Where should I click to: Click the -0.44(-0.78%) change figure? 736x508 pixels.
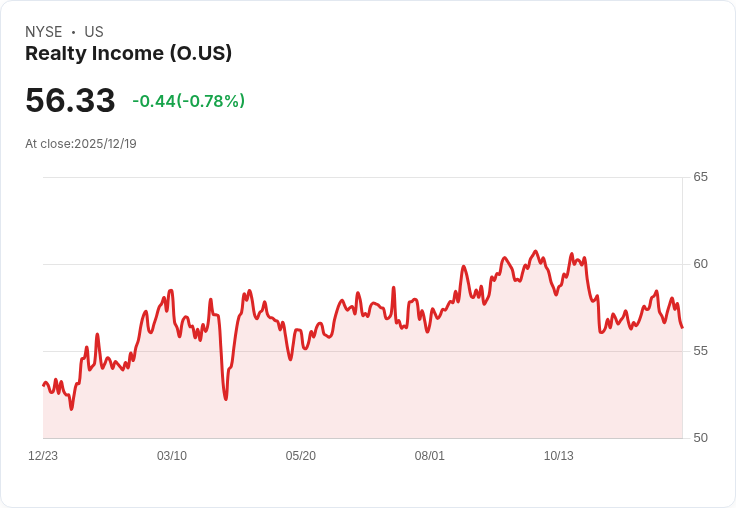189,101
